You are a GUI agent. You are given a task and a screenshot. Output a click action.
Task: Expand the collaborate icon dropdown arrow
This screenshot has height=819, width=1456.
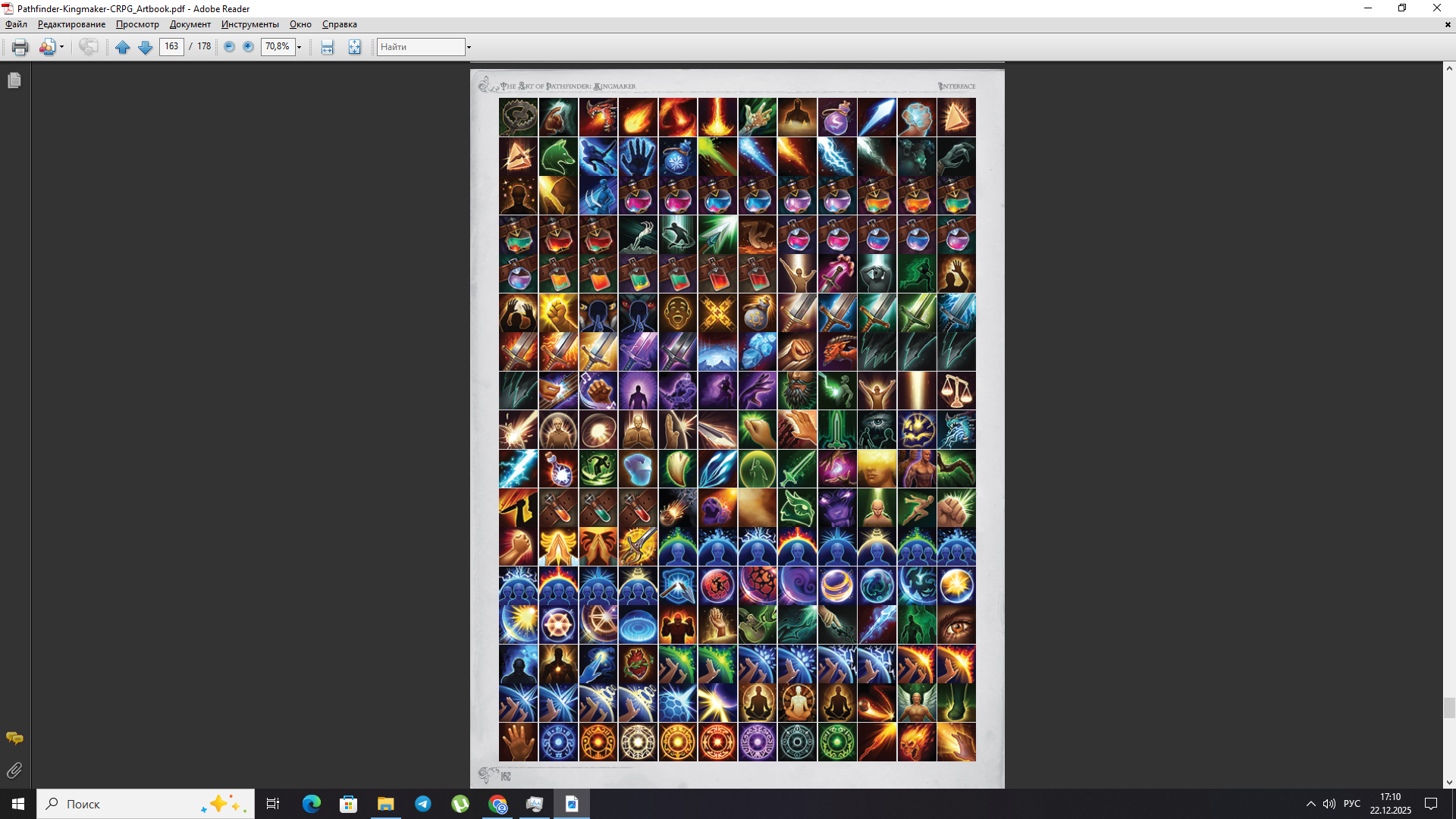61,47
